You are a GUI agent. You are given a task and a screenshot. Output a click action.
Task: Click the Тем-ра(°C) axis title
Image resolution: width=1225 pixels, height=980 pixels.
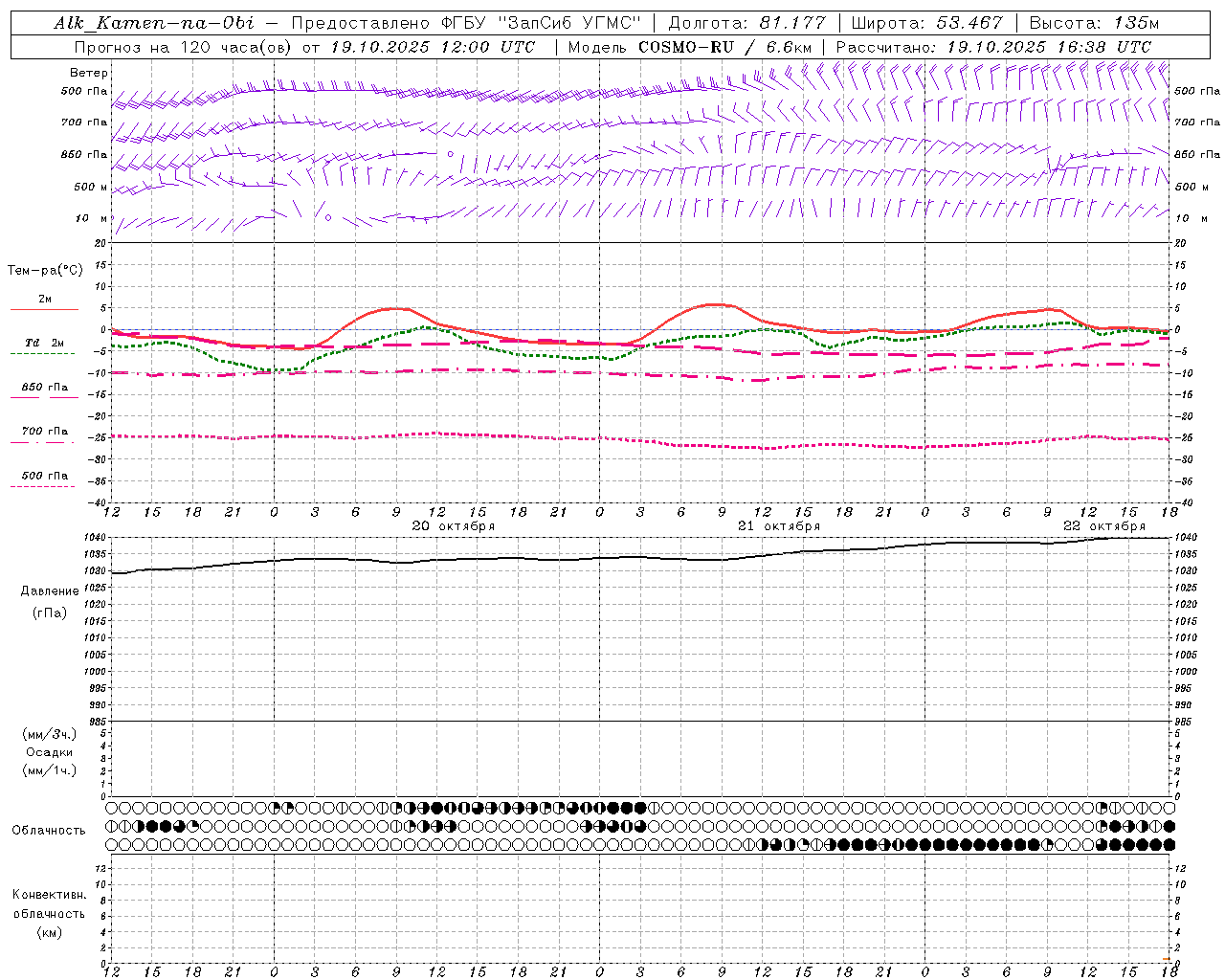(45, 271)
